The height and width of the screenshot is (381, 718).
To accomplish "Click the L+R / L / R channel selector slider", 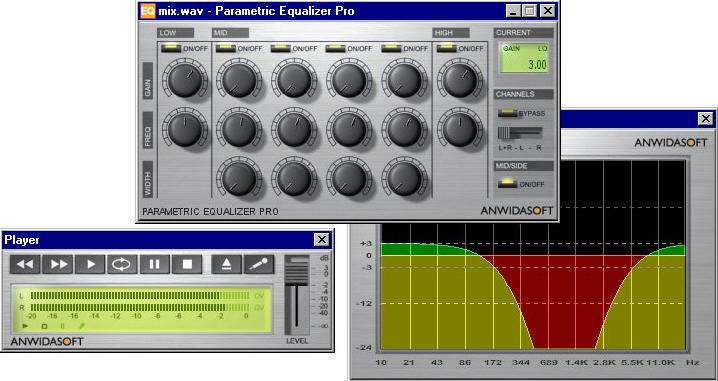I will click(x=520, y=133).
